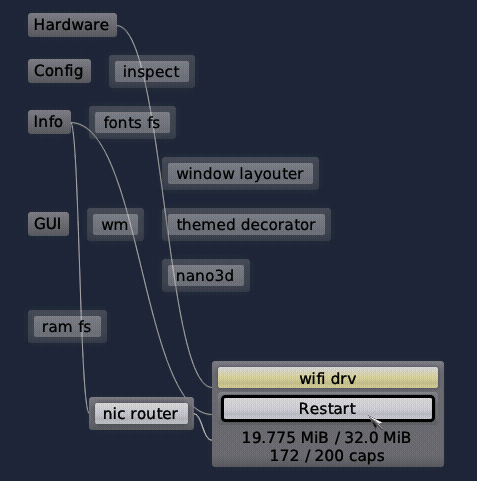This screenshot has width=477, height=481.
Task: Click the nano3d component
Action: (x=206, y=276)
